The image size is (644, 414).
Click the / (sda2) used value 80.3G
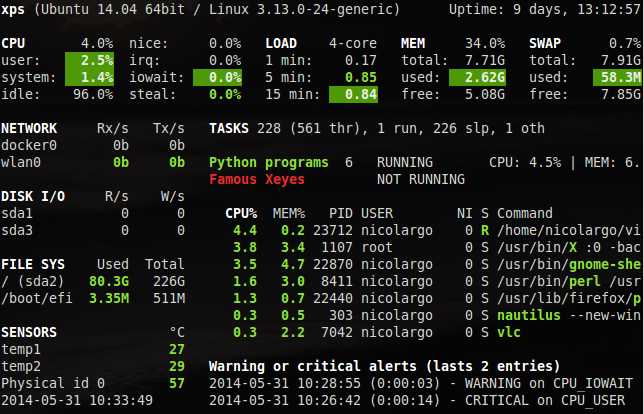click(109, 281)
